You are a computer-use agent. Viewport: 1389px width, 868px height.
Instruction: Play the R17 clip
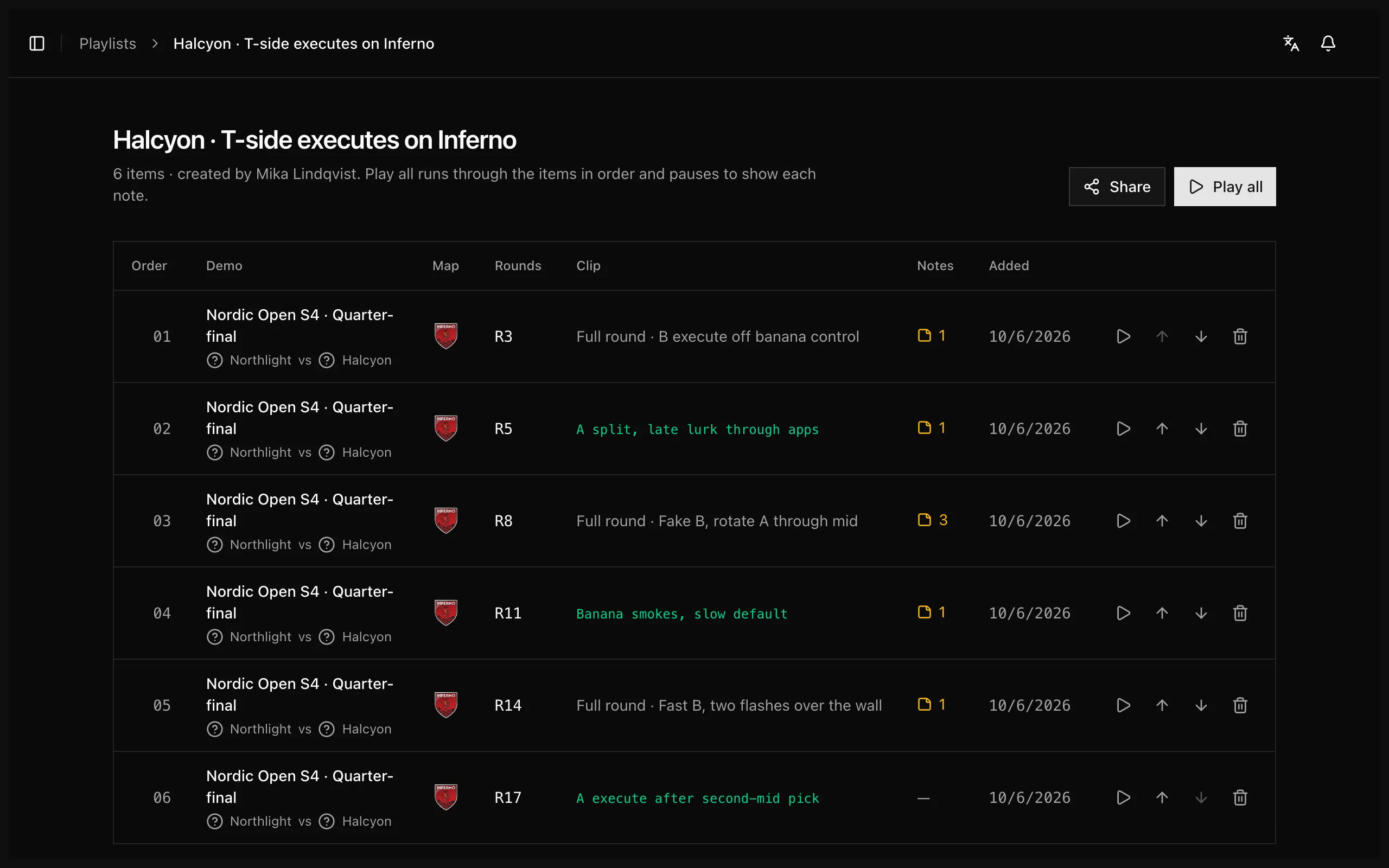coord(1123,797)
